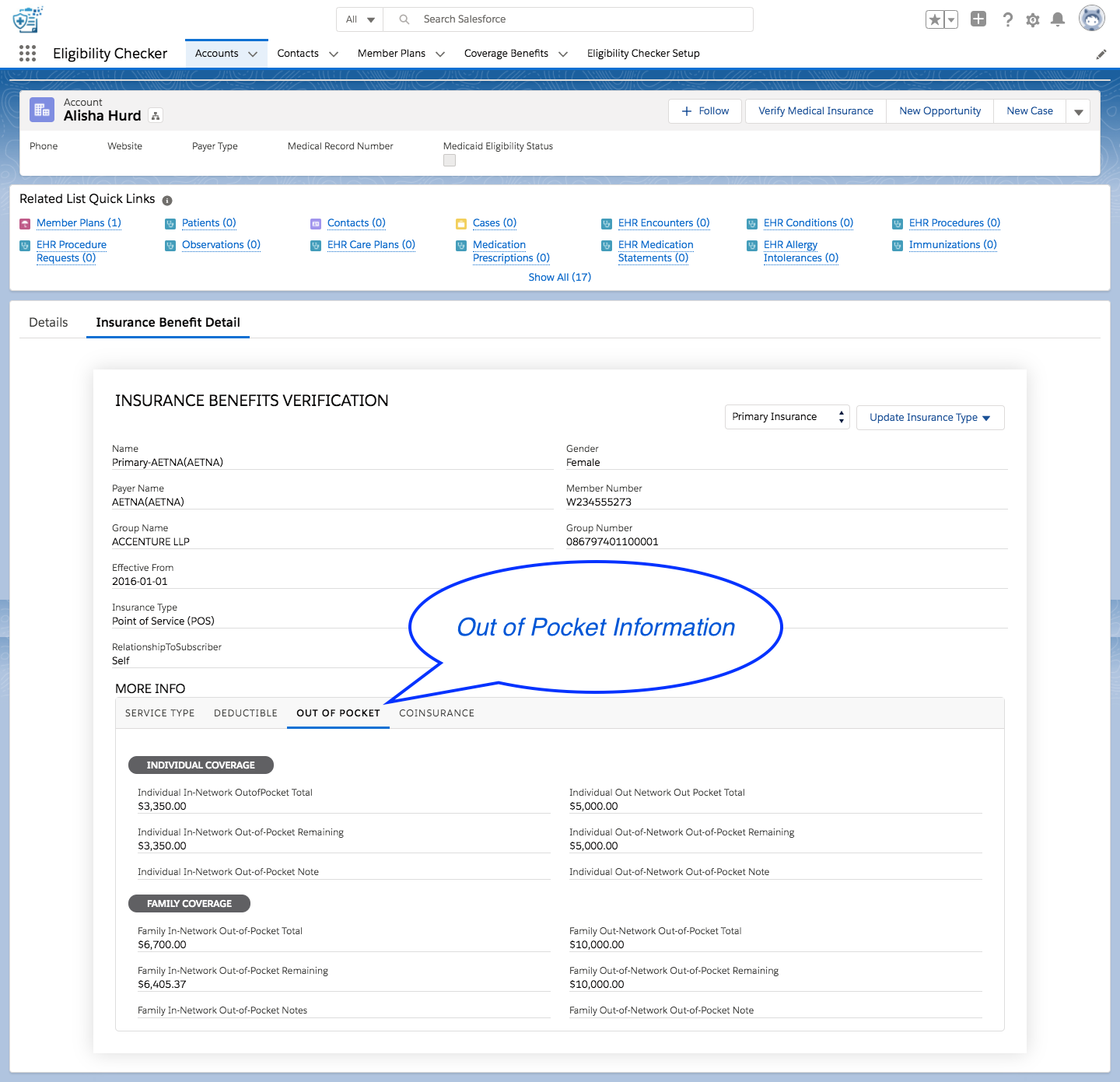Toggle the Medicaid Eligibility Status checkbox

click(450, 160)
